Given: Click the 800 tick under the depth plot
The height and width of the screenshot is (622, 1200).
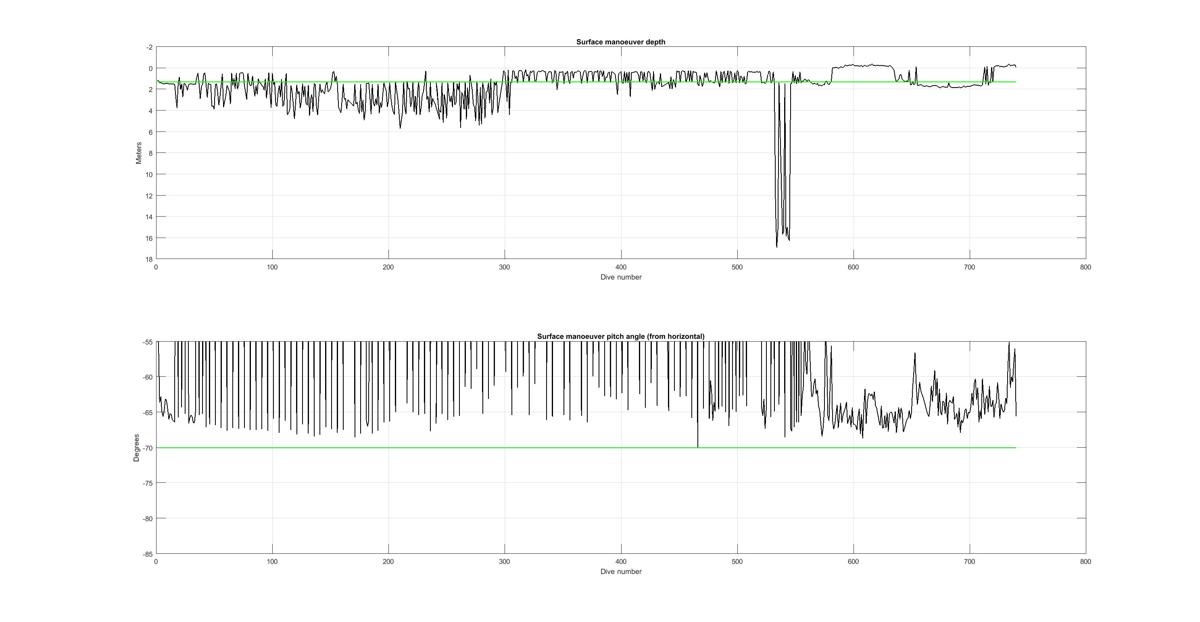Looking at the screenshot, I should tap(1086, 267).
